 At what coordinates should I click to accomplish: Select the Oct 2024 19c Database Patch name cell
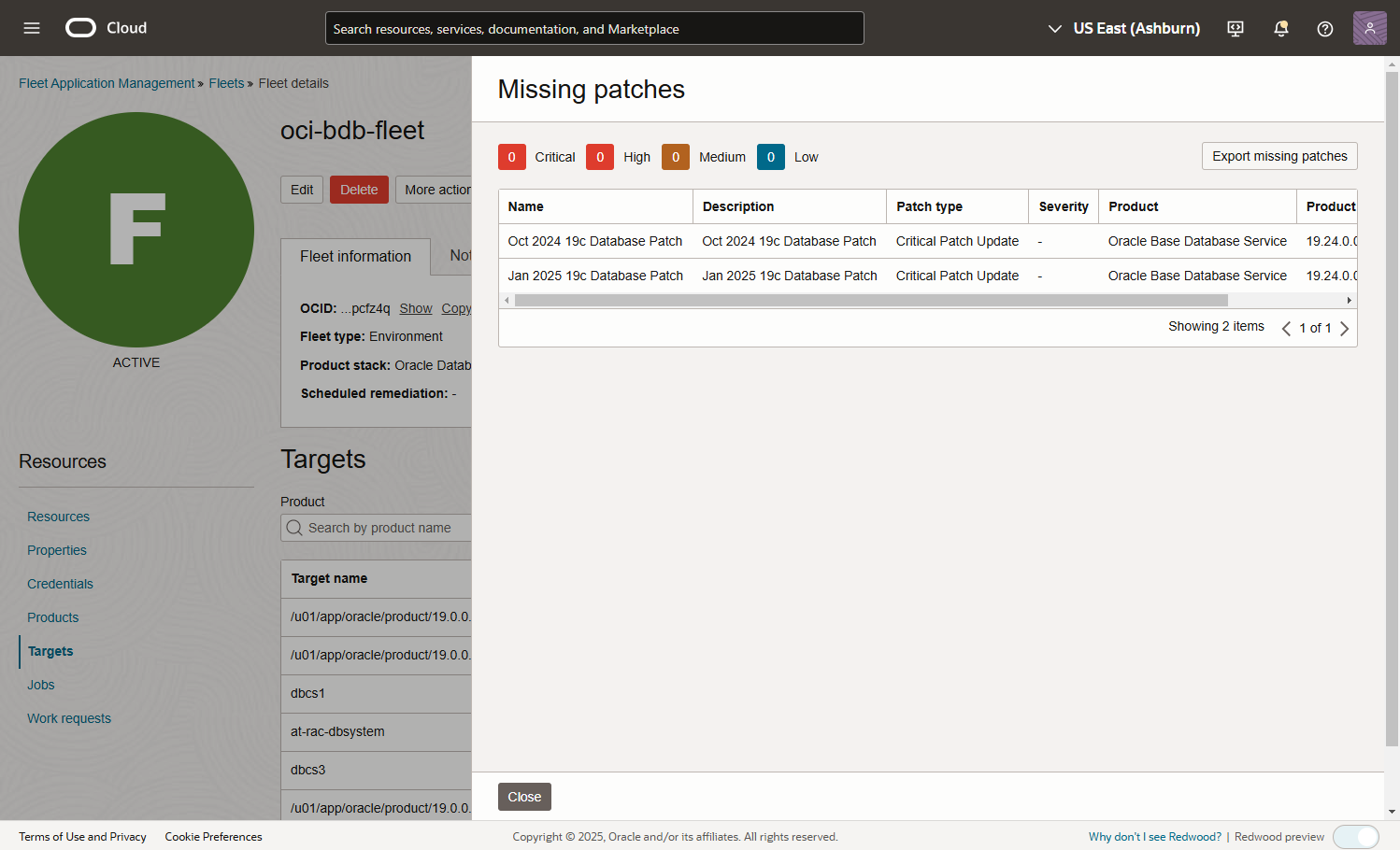click(595, 241)
